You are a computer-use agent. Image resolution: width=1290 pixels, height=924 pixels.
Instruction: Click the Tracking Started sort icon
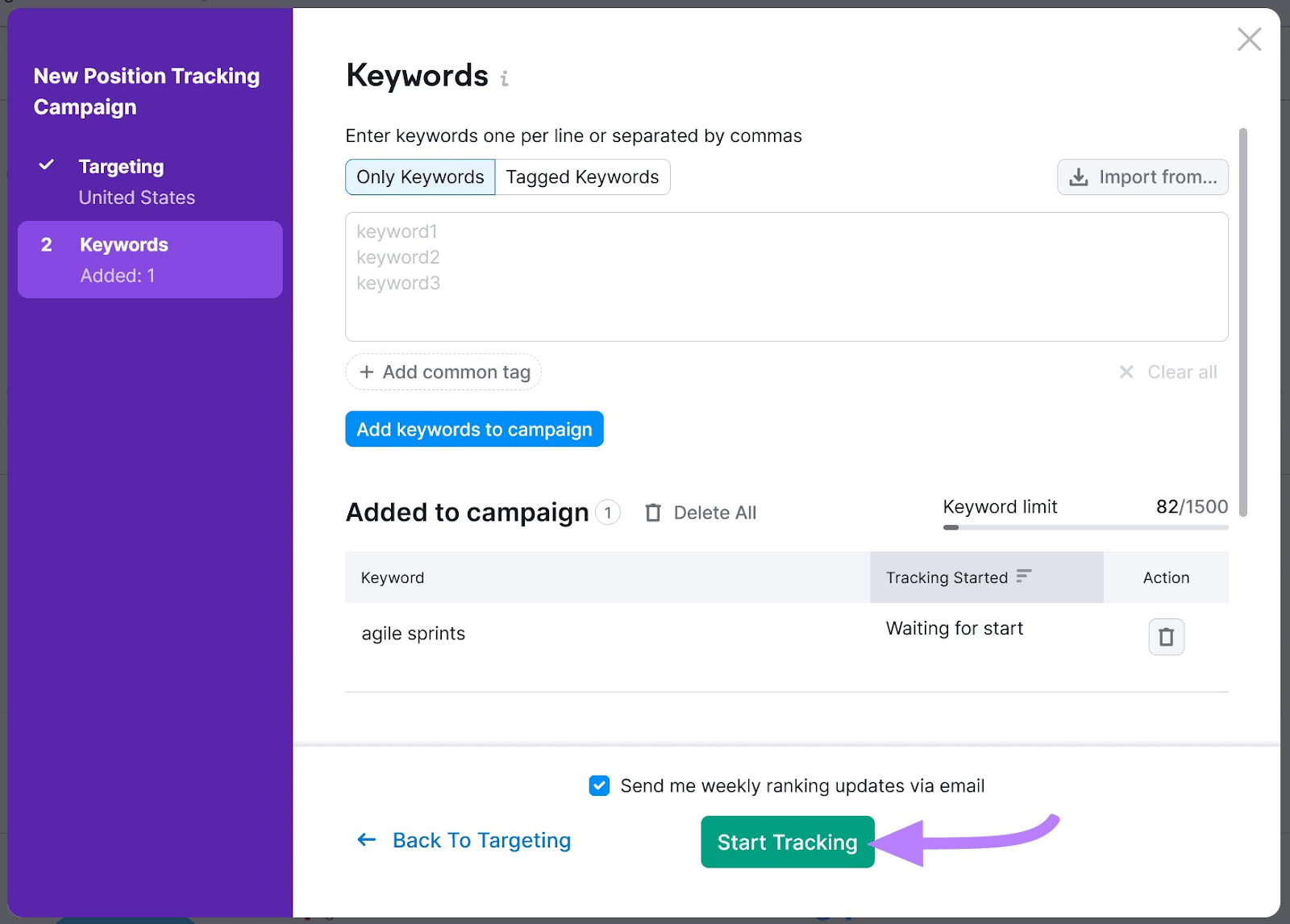1024,576
